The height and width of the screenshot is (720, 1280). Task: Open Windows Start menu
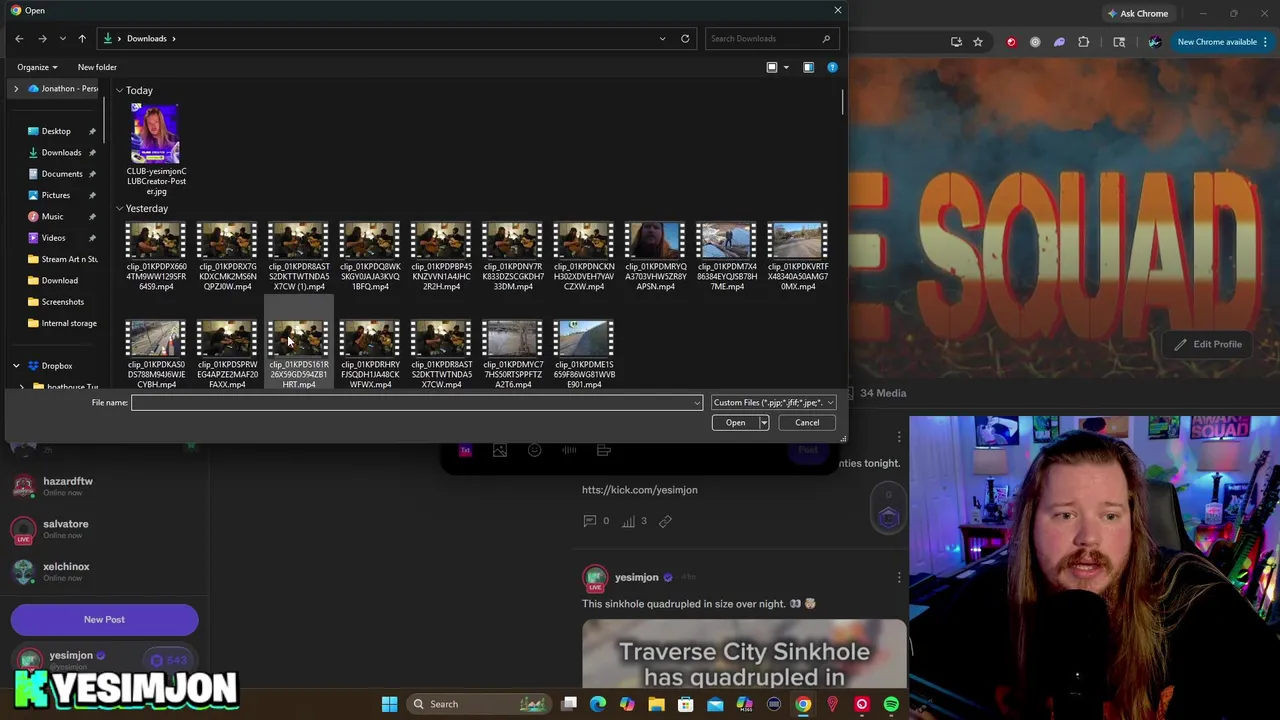pos(390,704)
